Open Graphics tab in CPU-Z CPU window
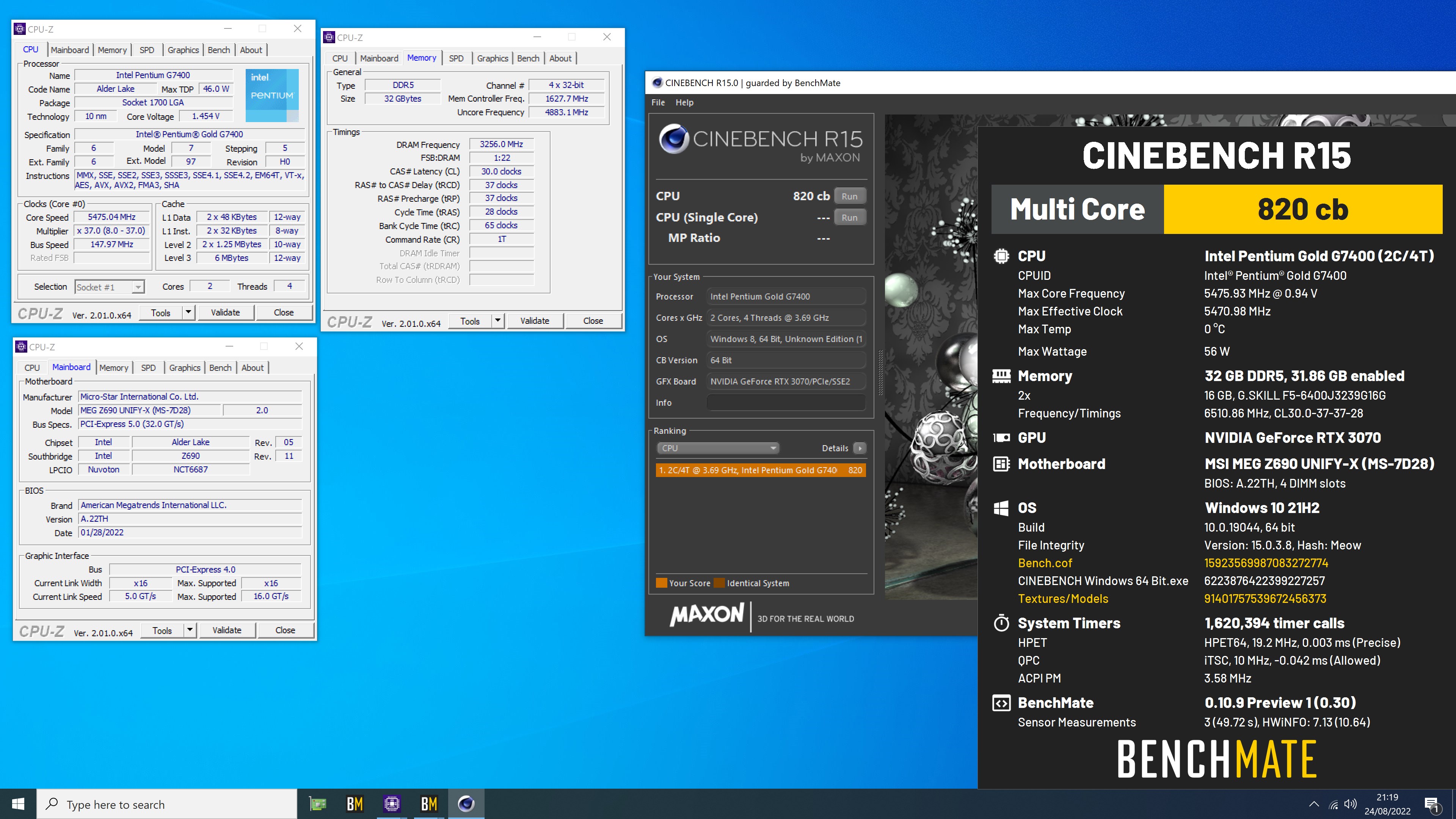Screen dimensions: 1456x819 (x=183, y=50)
